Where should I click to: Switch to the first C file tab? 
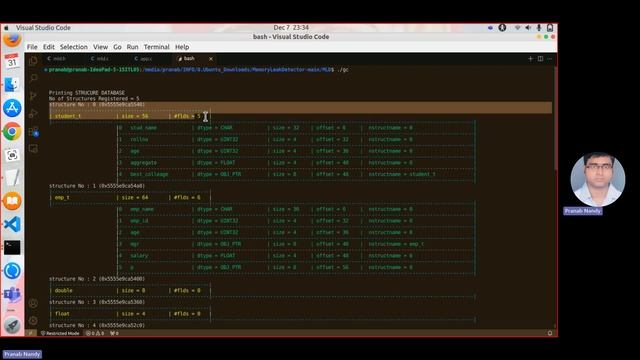(x=56, y=59)
